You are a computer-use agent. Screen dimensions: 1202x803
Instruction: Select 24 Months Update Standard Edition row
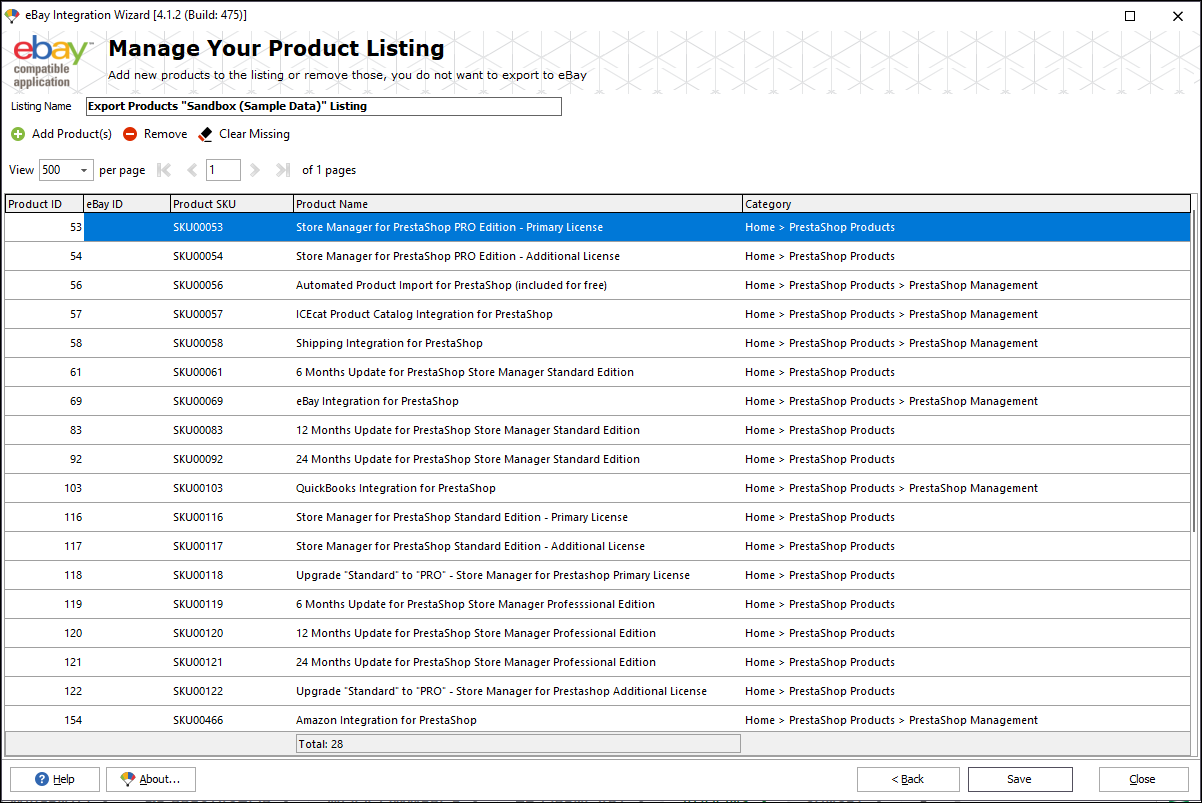point(598,459)
